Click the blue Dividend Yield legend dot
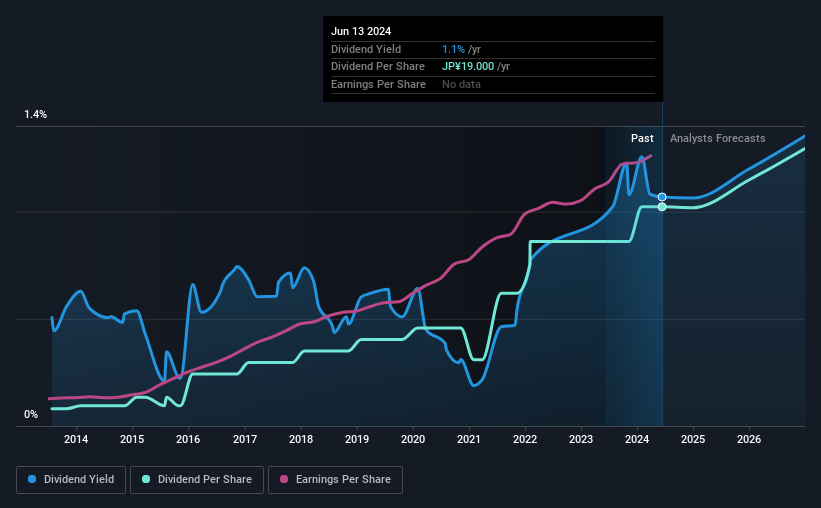The width and height of the screenshot is (821, 508). [x=32, y=479]
